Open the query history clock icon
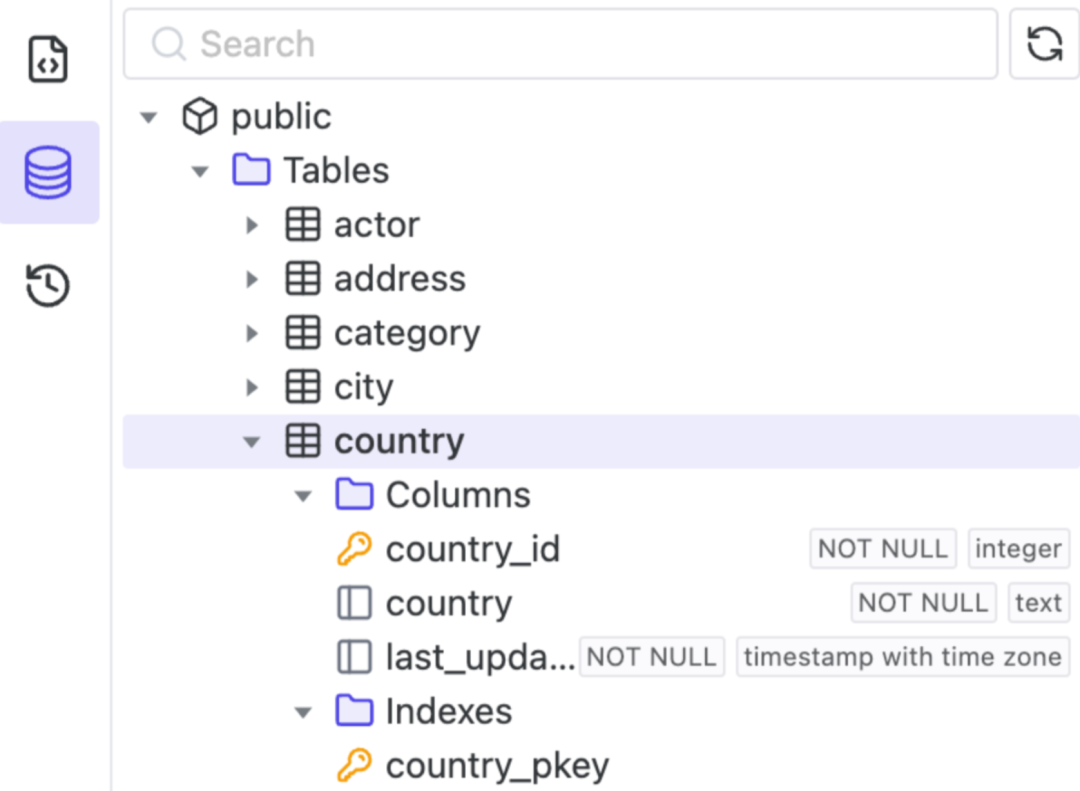 coord(48,285)
